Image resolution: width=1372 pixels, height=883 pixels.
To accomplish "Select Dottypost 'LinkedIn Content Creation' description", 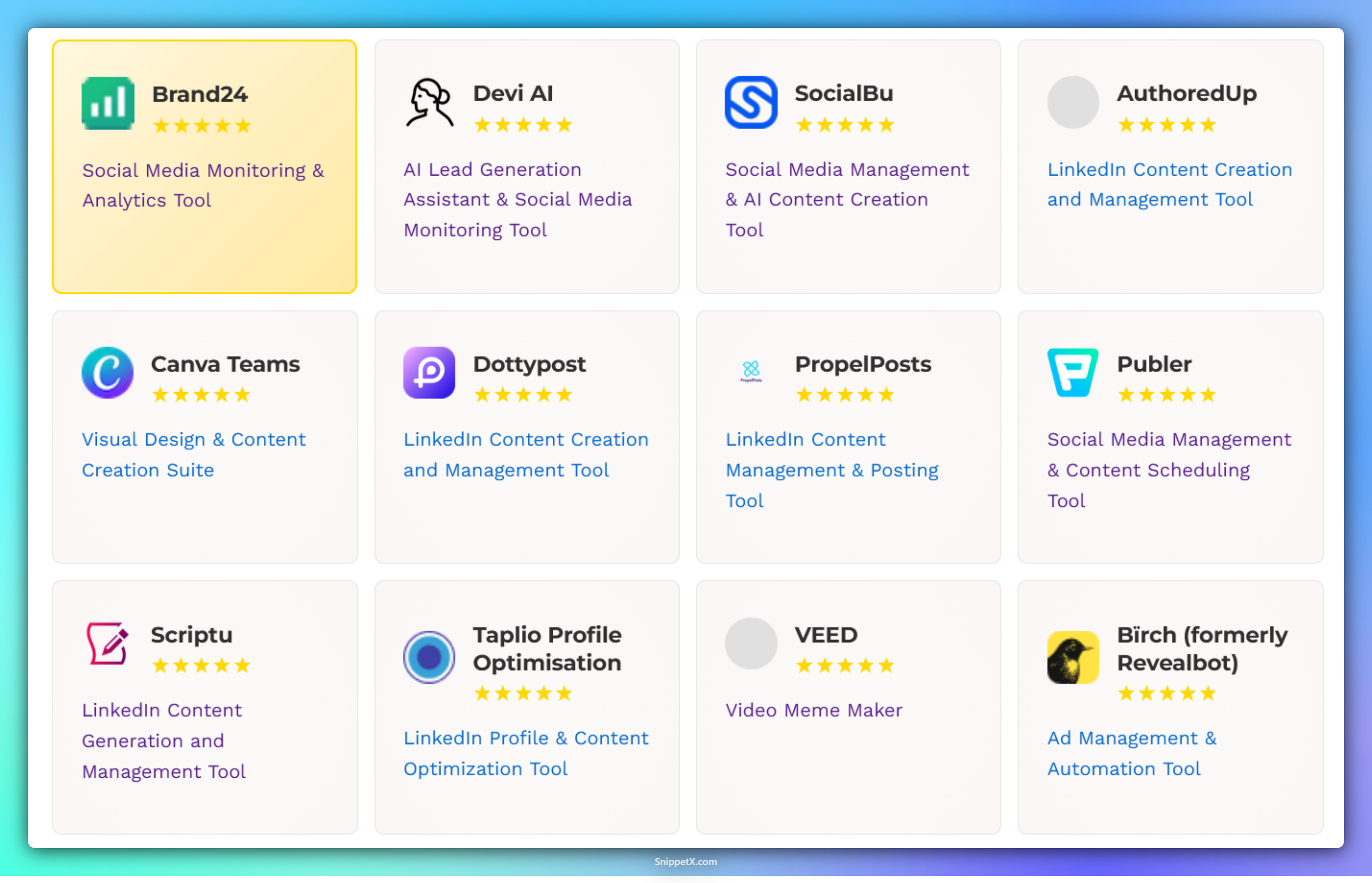I will click(526, 454).
